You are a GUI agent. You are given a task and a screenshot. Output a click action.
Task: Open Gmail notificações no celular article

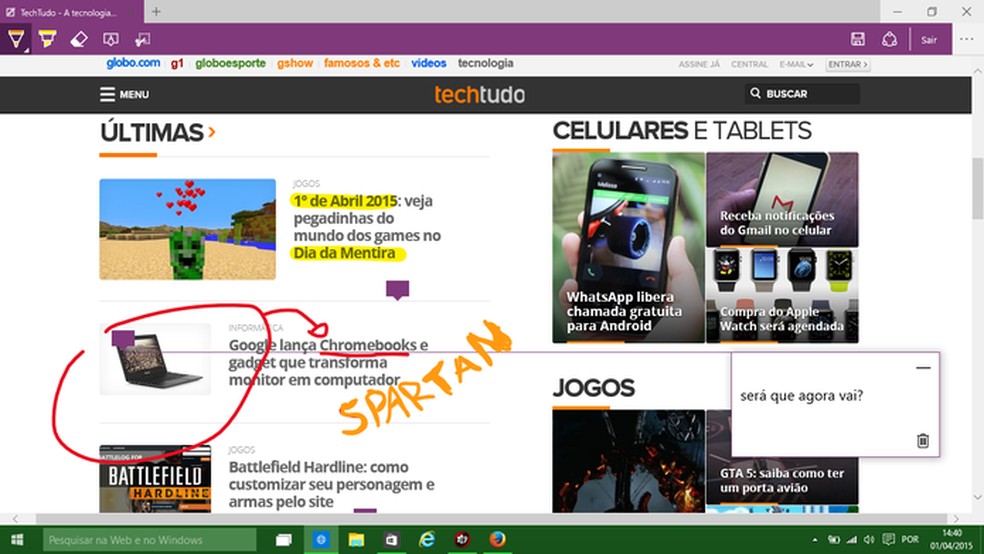click(x=782, y=199)
